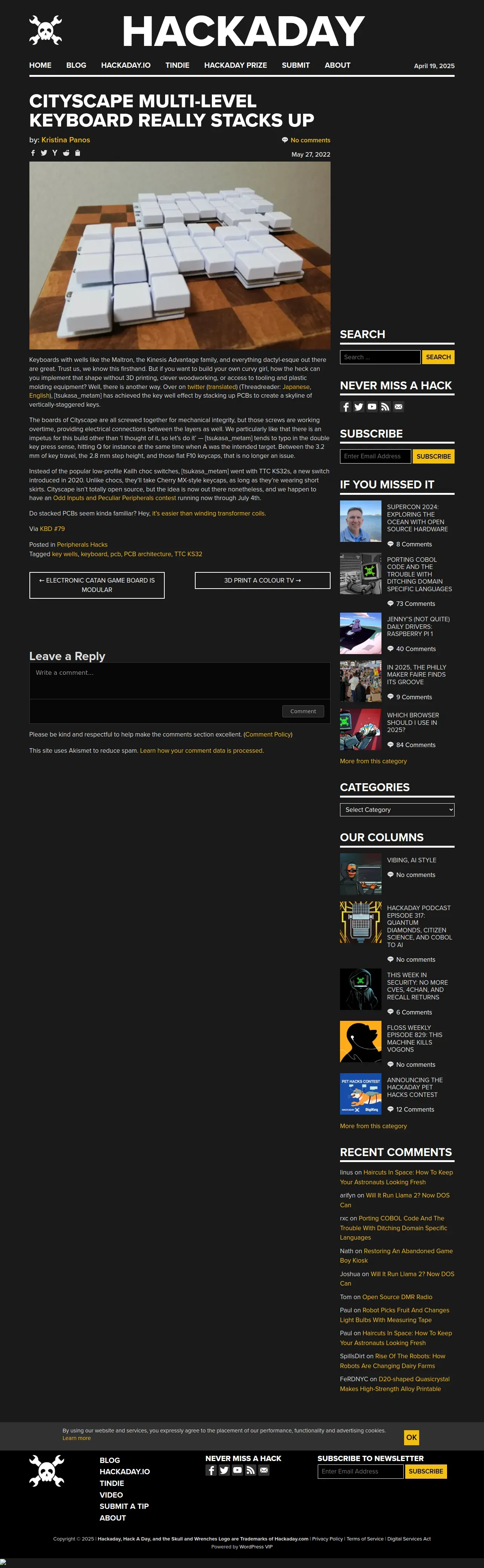Click the Hackaday skull logo in the header
The image size is (484, 1568).
[46, 30]
